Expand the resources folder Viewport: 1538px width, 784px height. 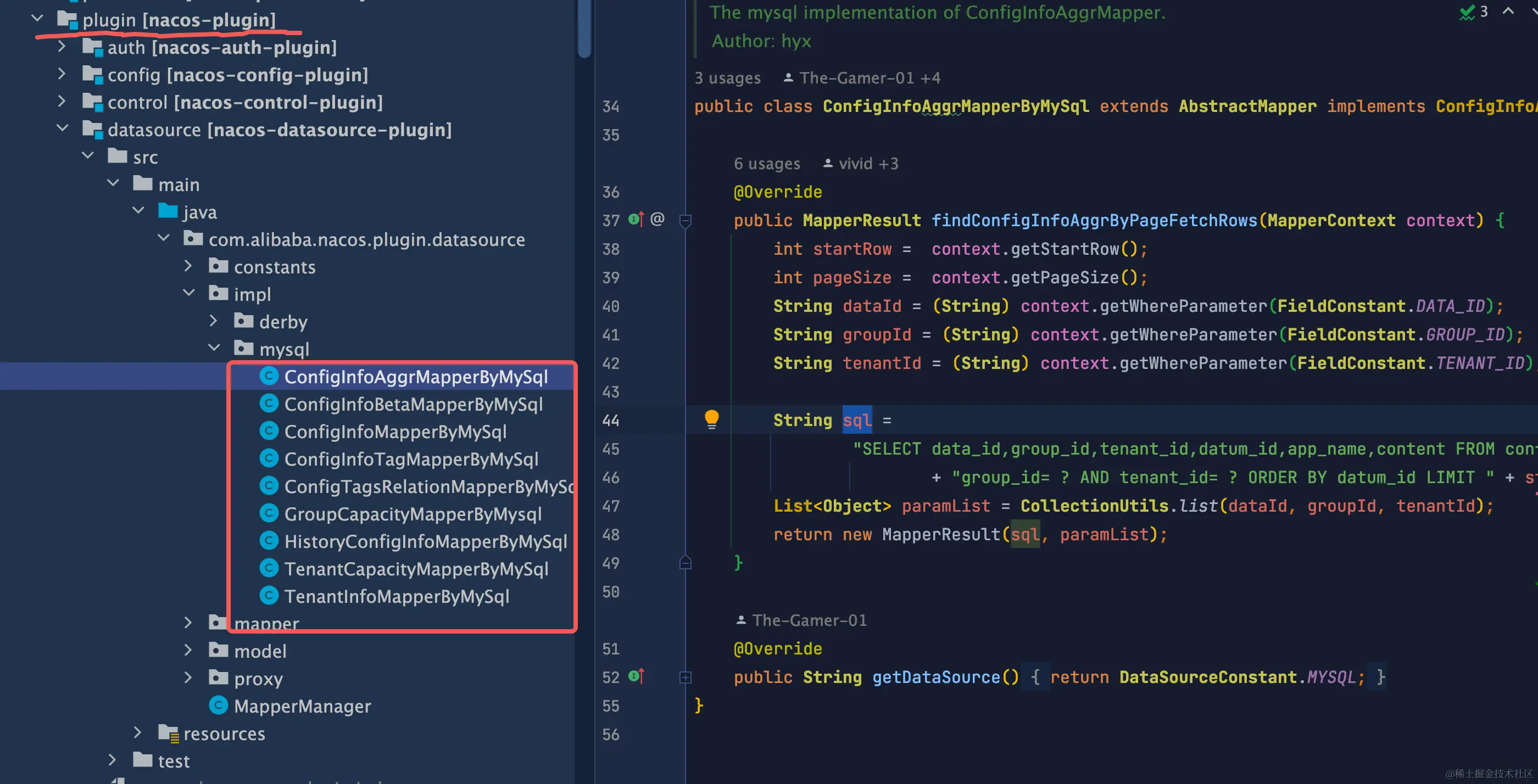coord(138,733)
